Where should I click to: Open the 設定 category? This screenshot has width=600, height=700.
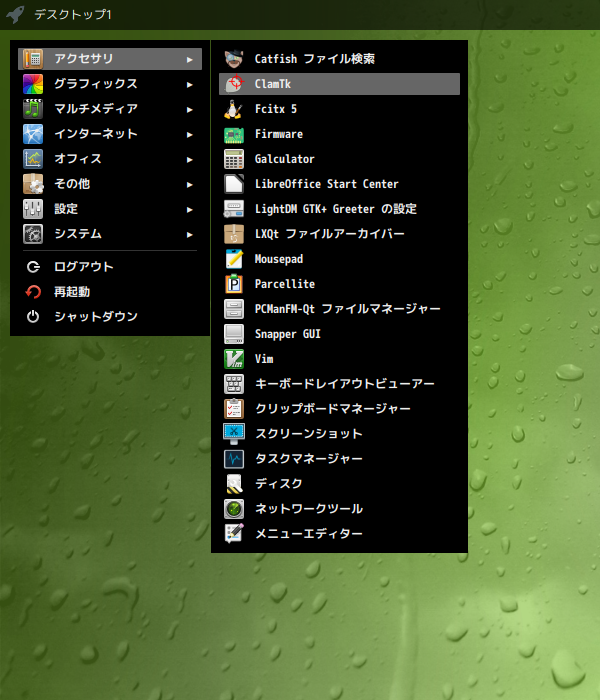tap(110, 209)
